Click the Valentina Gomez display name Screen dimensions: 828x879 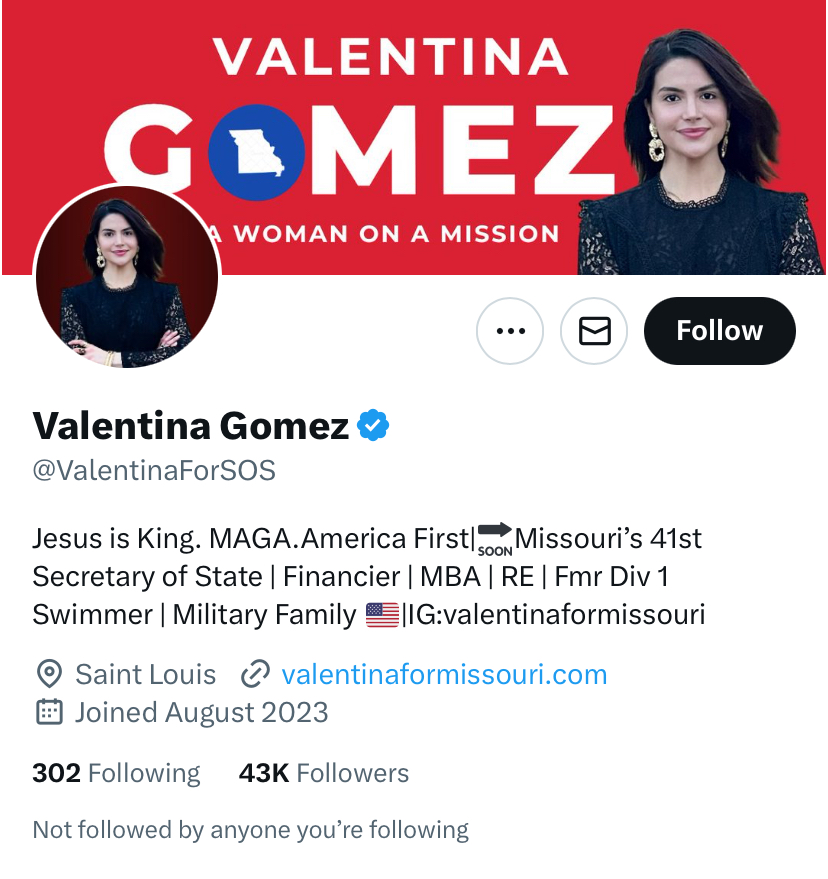(x=191, y=426)
